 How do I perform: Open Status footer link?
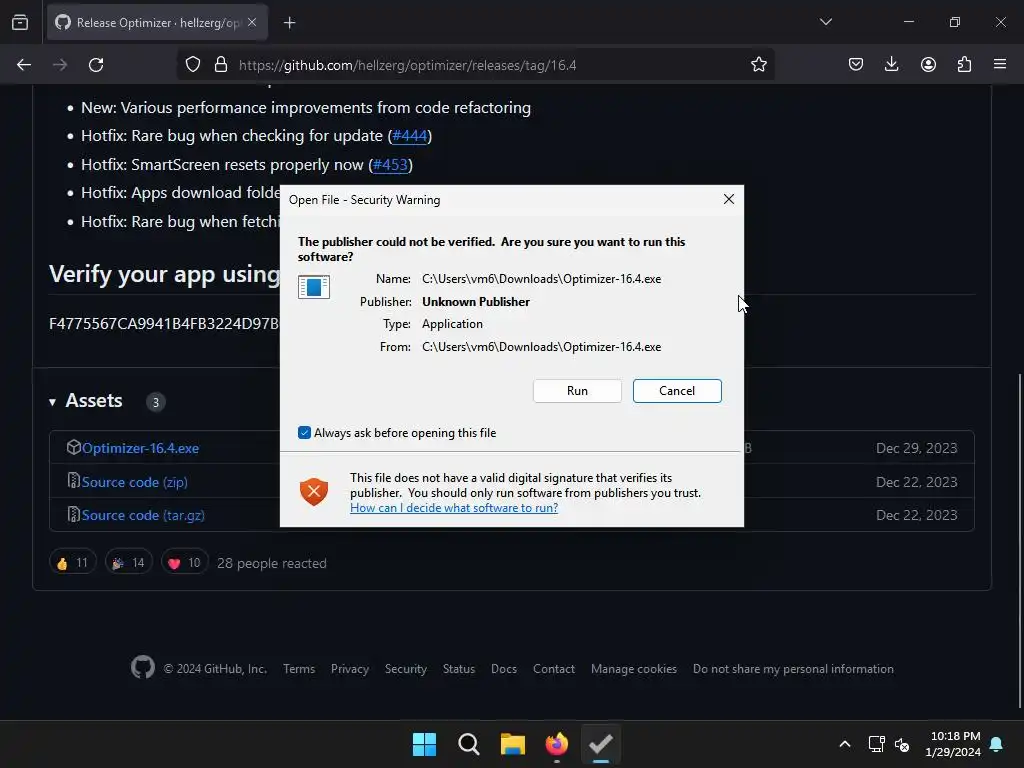458,669
